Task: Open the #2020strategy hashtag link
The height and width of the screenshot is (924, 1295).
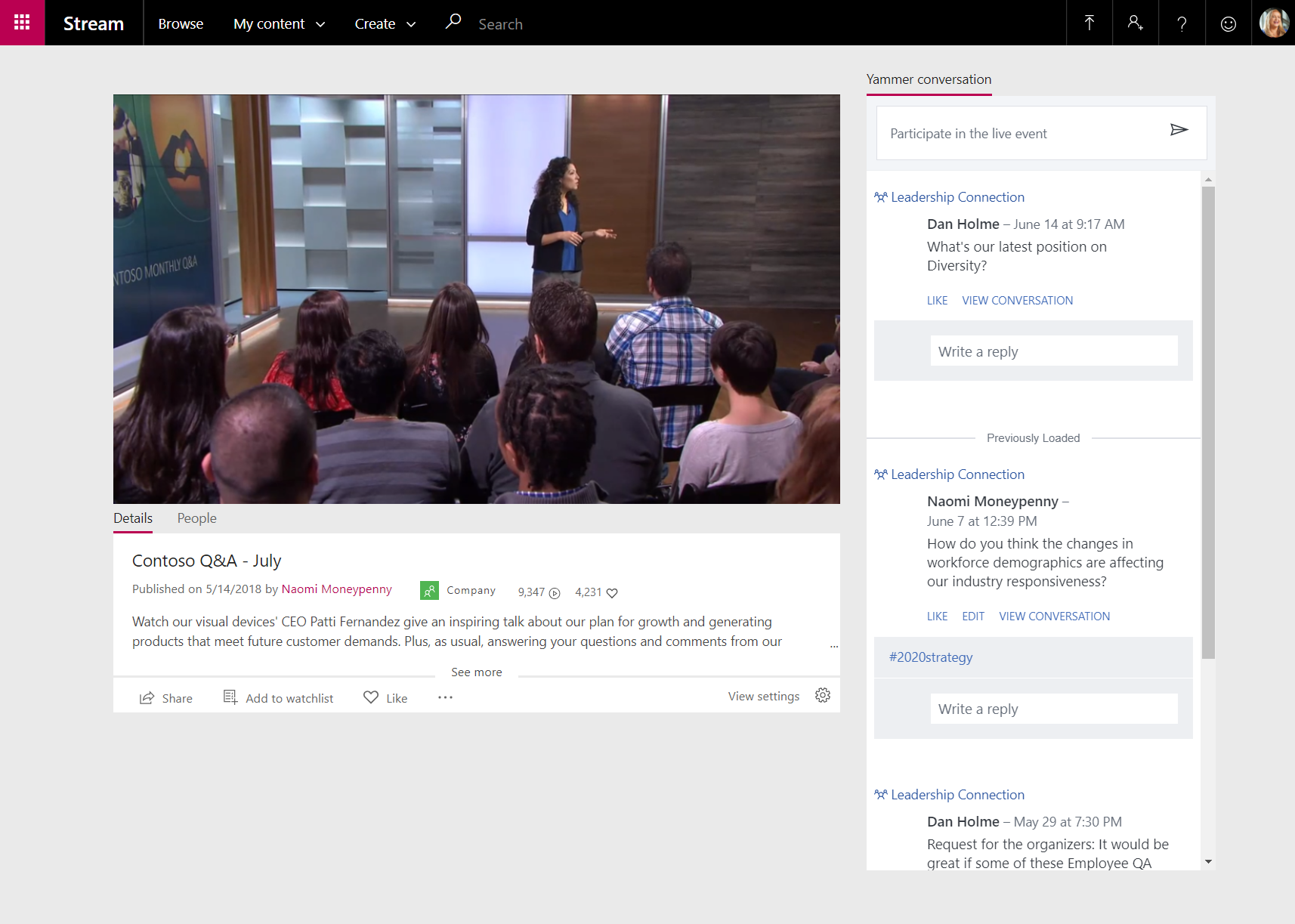Action: pyautogui.click(x=931, y=657)
